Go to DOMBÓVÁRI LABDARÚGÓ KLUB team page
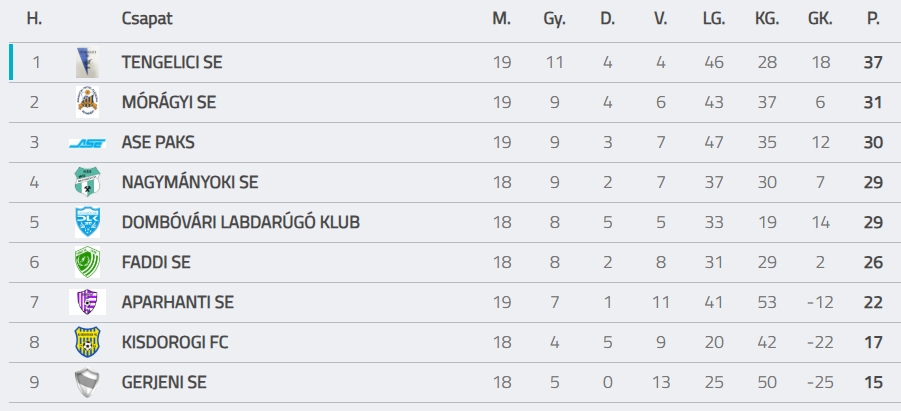Viewport: 901px width, 411px height. 241,222
